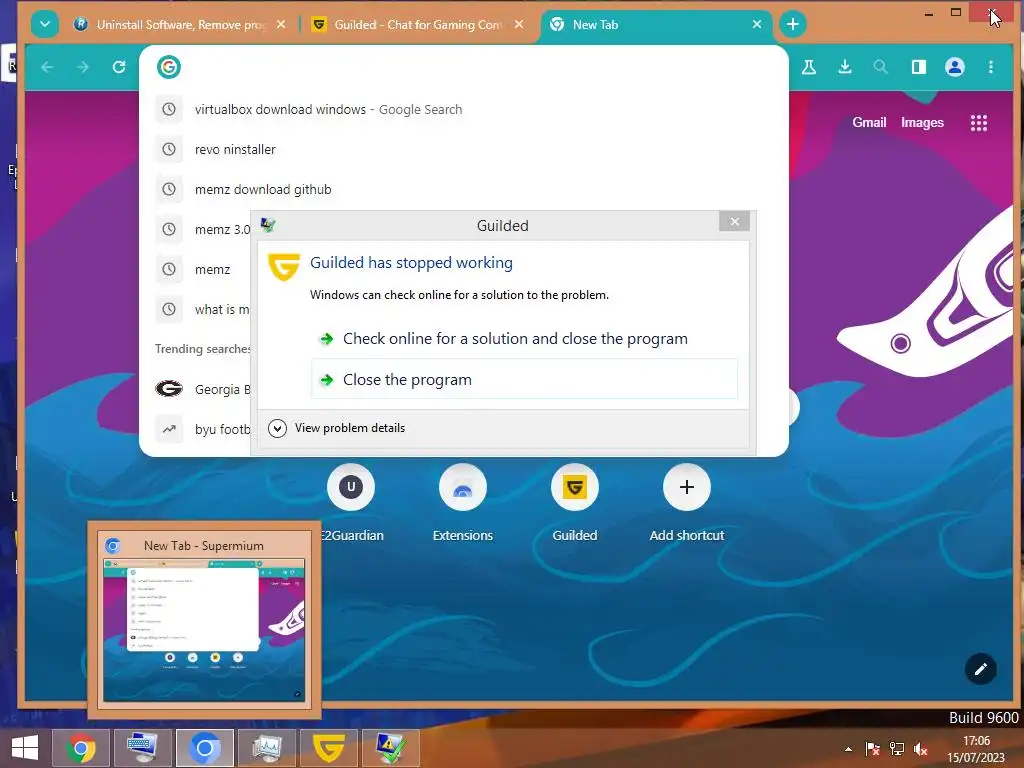Toggle the browser side panel
1024x768 pixels.
[x=918, y=67]
